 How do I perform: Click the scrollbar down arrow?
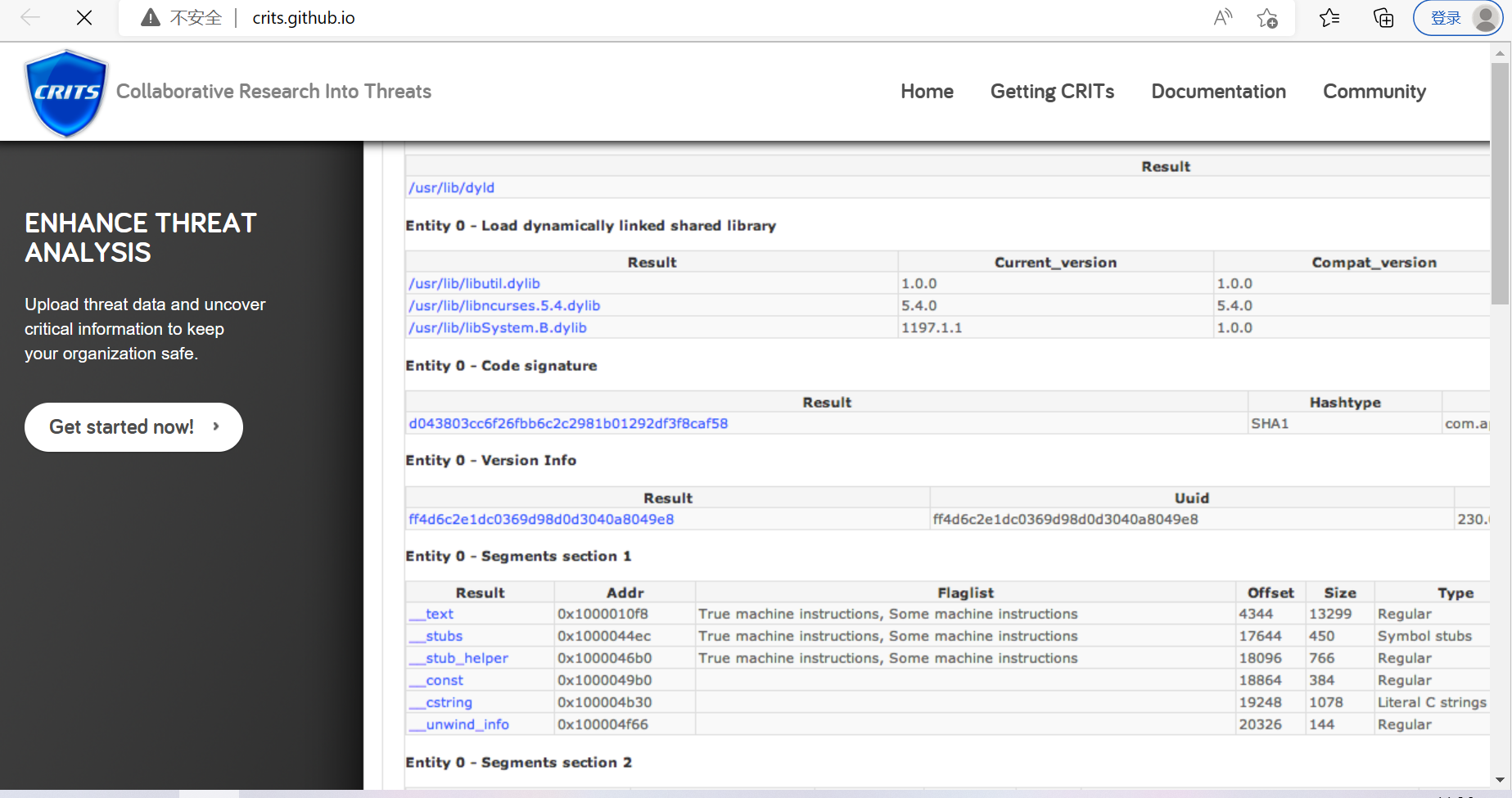1500,780
